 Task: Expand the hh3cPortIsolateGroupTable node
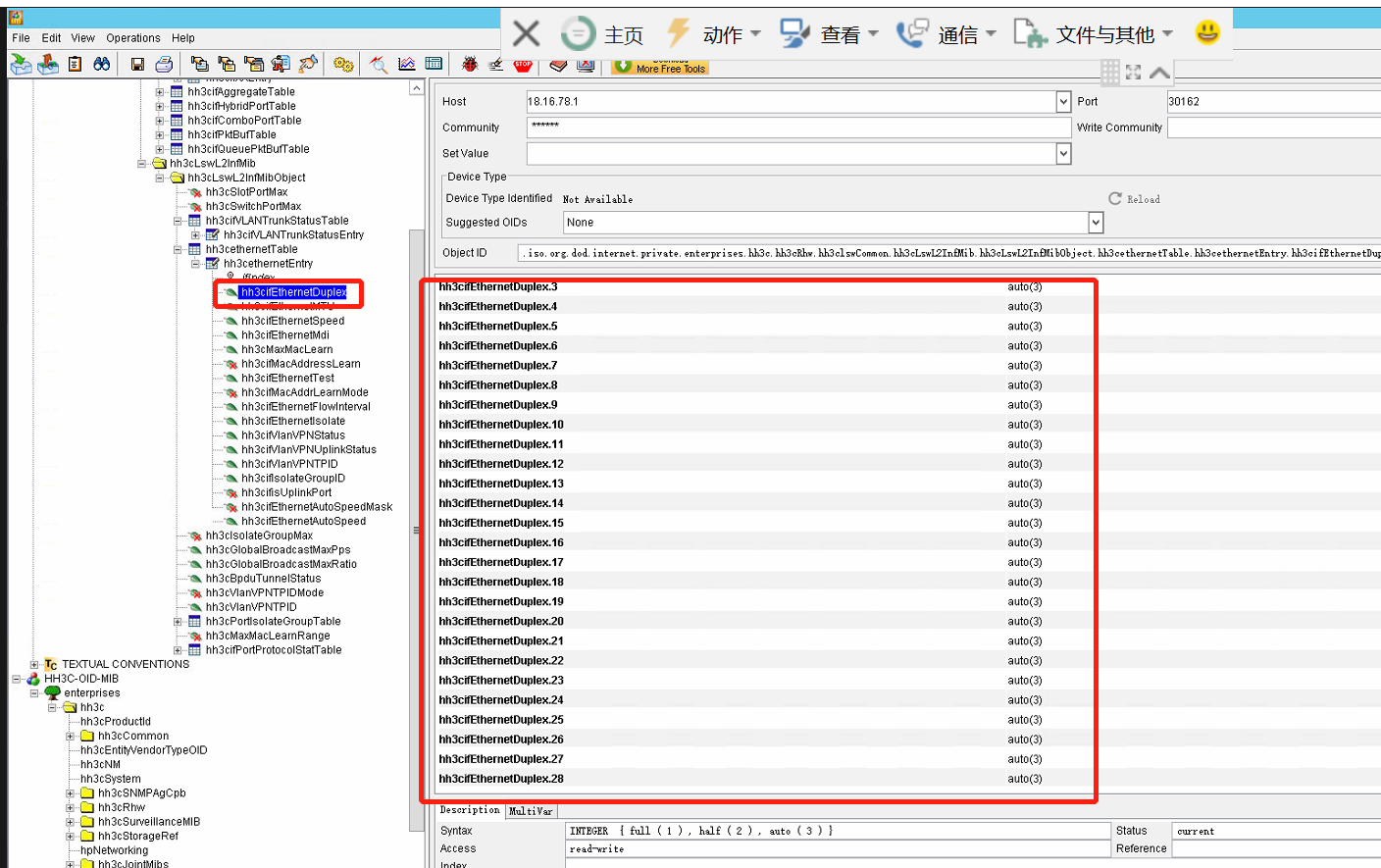coord(178,622)
